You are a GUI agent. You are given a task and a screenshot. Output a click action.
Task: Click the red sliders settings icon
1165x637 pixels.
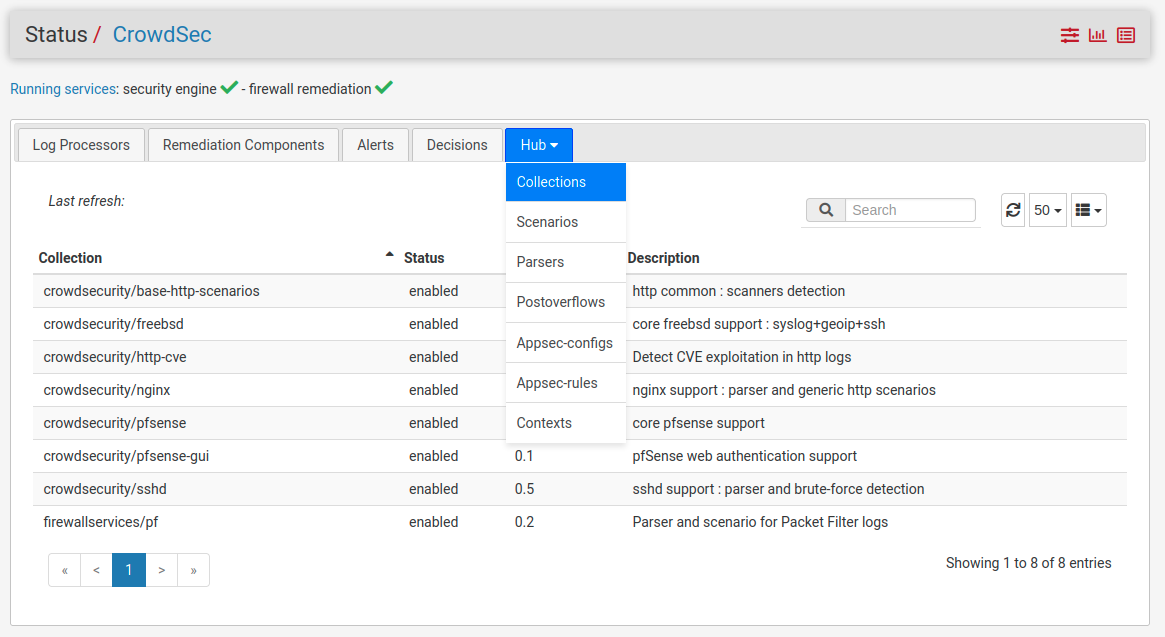click(1069, 35)
